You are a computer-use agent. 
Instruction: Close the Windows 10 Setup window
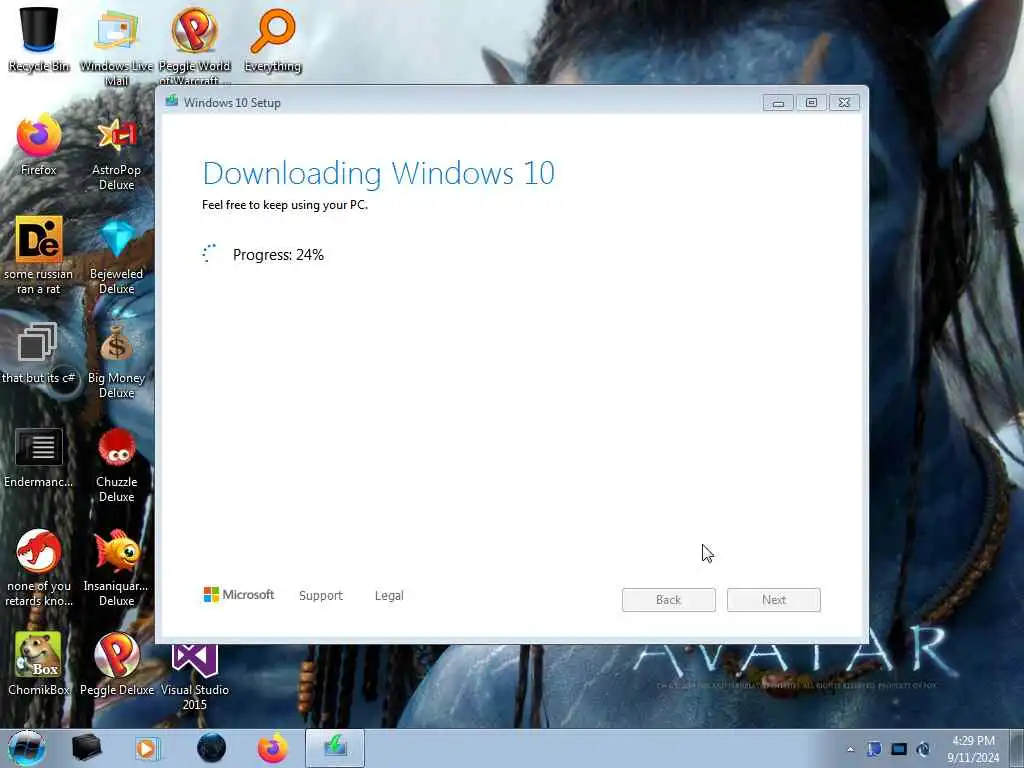(x=844, y=103)
